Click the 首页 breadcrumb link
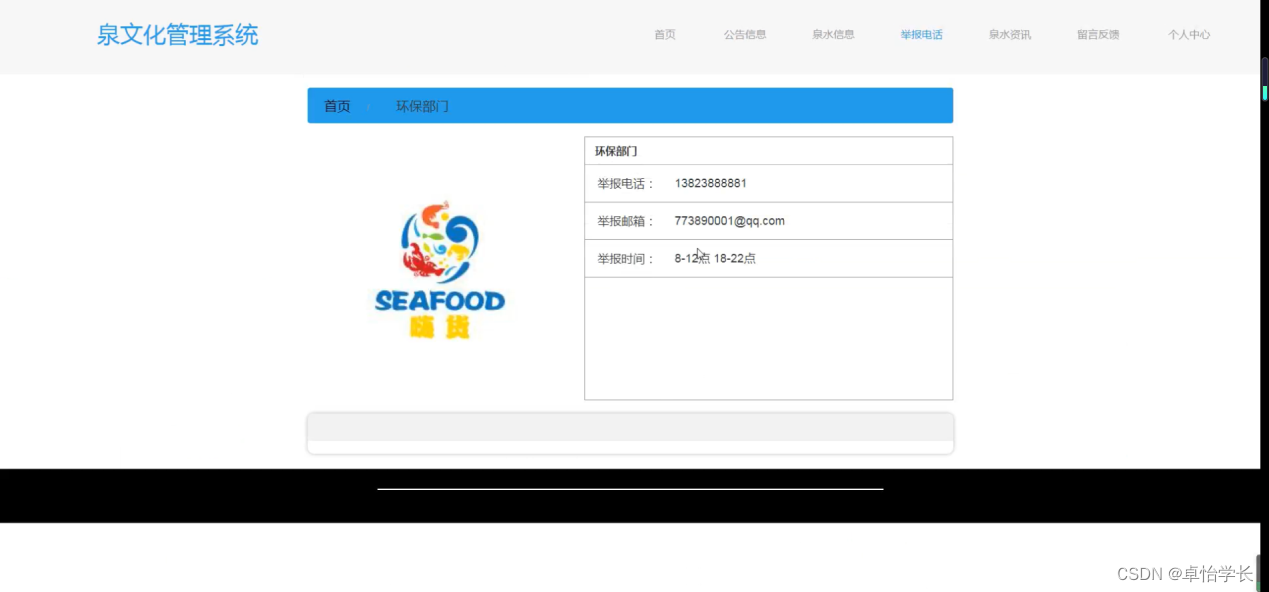 pyautogui.click(x=337, y=106)
